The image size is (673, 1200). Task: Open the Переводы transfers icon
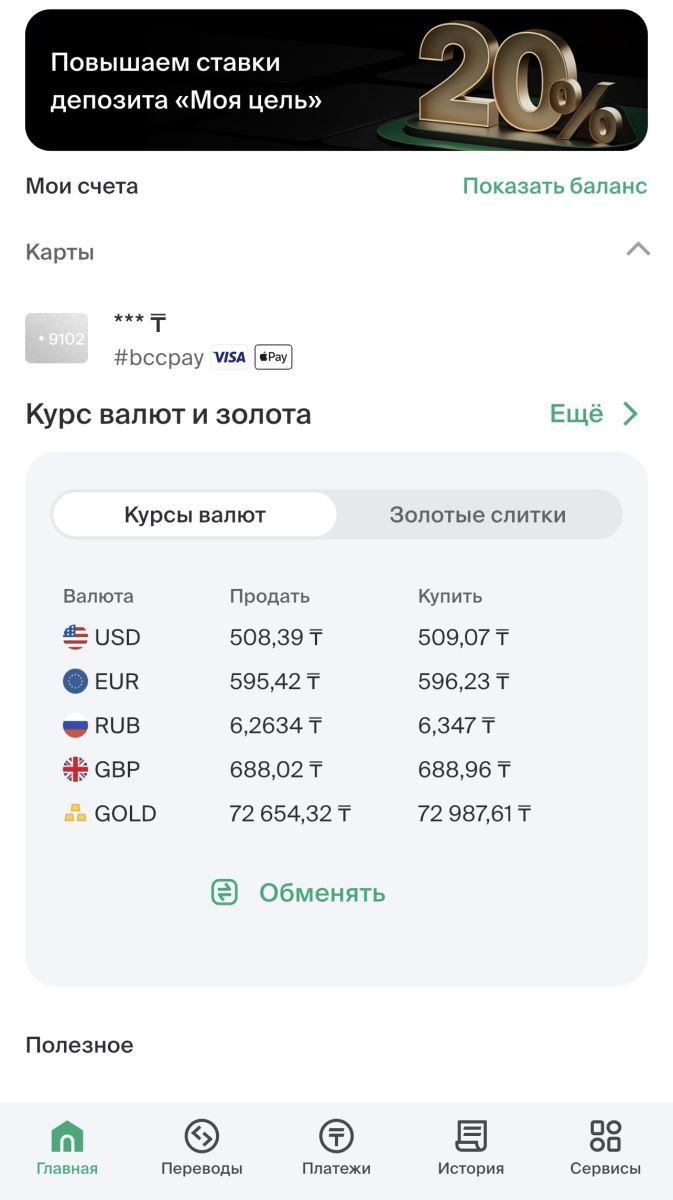tap(201, 1137)
